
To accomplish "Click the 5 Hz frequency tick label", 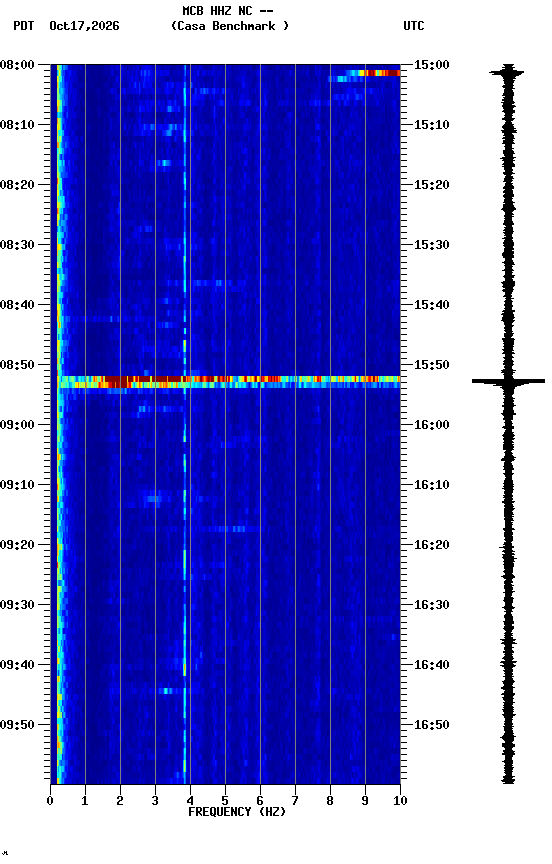I will [225, 801].
